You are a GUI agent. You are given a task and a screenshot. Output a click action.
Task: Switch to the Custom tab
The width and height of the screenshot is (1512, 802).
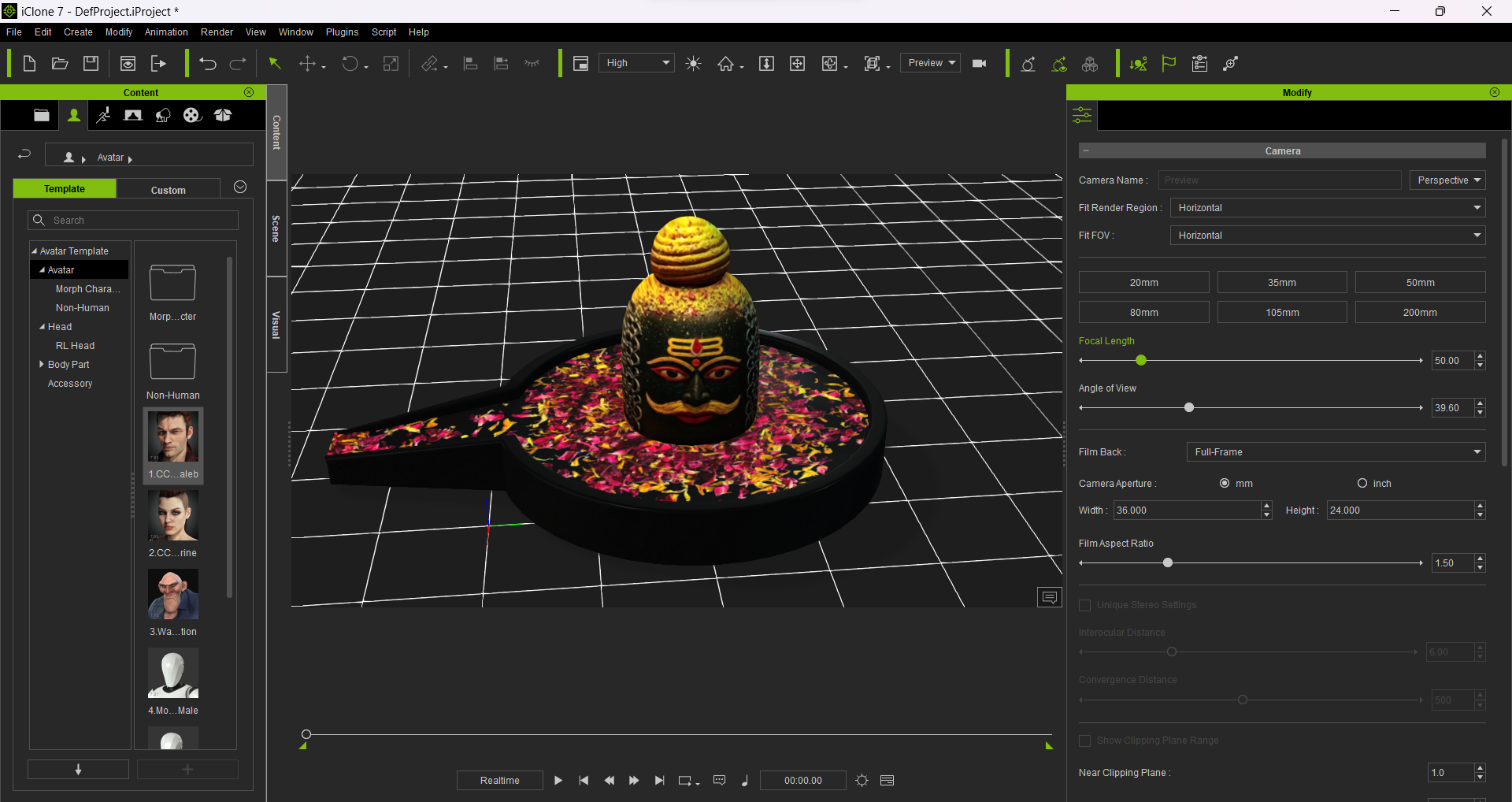169,190
